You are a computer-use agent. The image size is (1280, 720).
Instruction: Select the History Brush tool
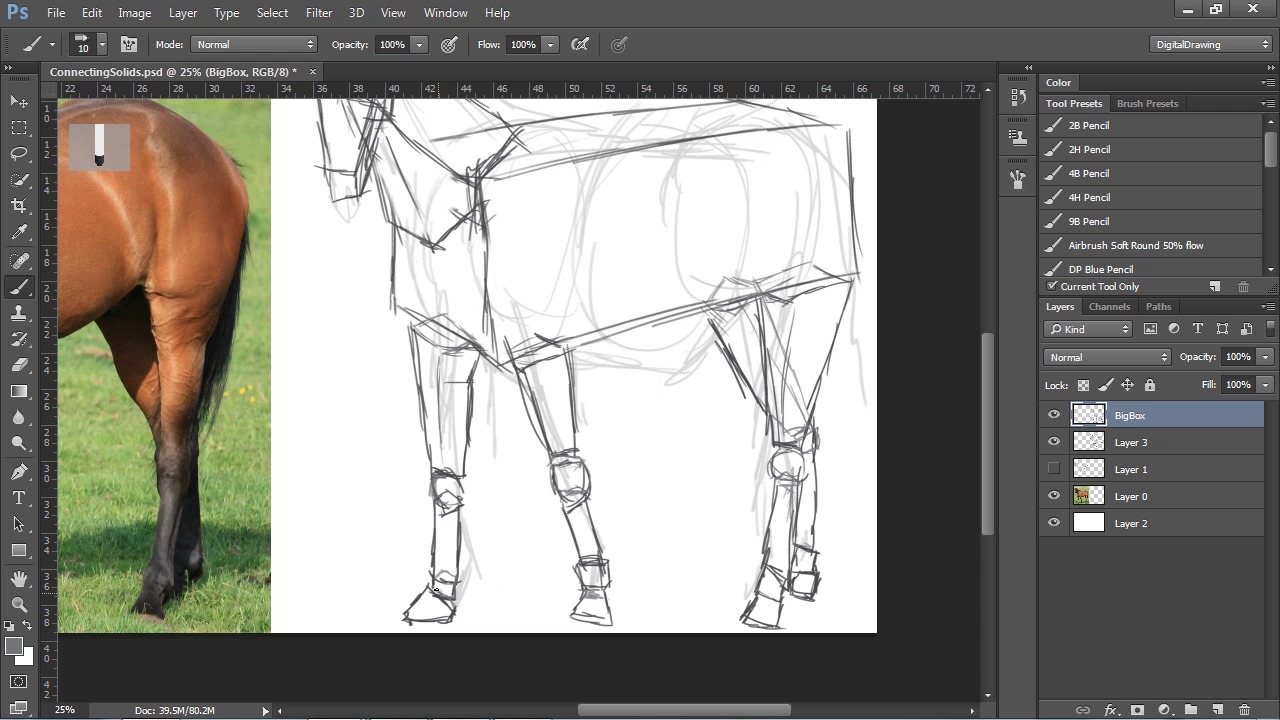pyautogui.click(x=19, y=339)
